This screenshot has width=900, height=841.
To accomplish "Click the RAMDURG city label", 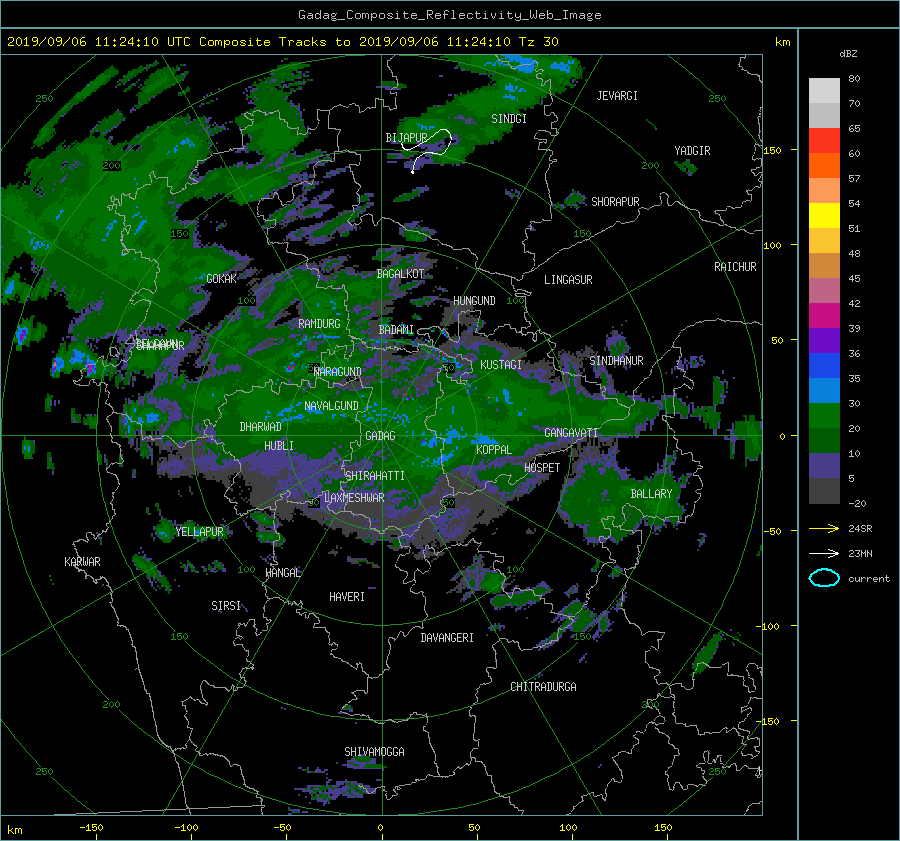I will tap(319, 324).
